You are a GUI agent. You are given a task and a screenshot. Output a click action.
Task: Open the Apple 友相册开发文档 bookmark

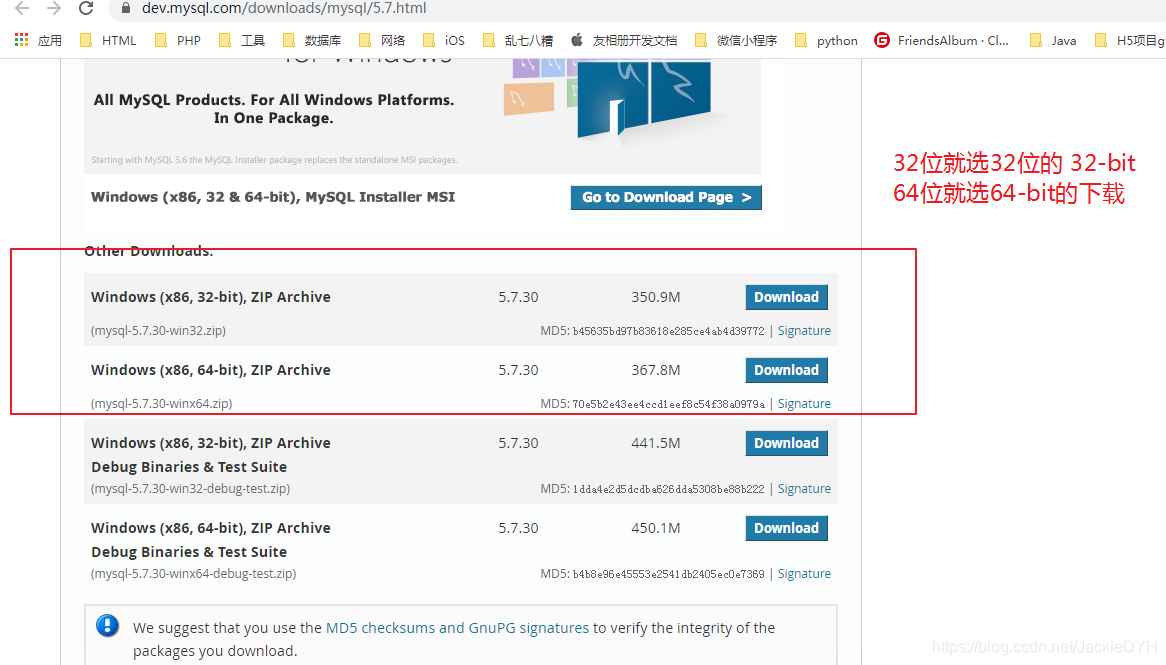point(624,40)
